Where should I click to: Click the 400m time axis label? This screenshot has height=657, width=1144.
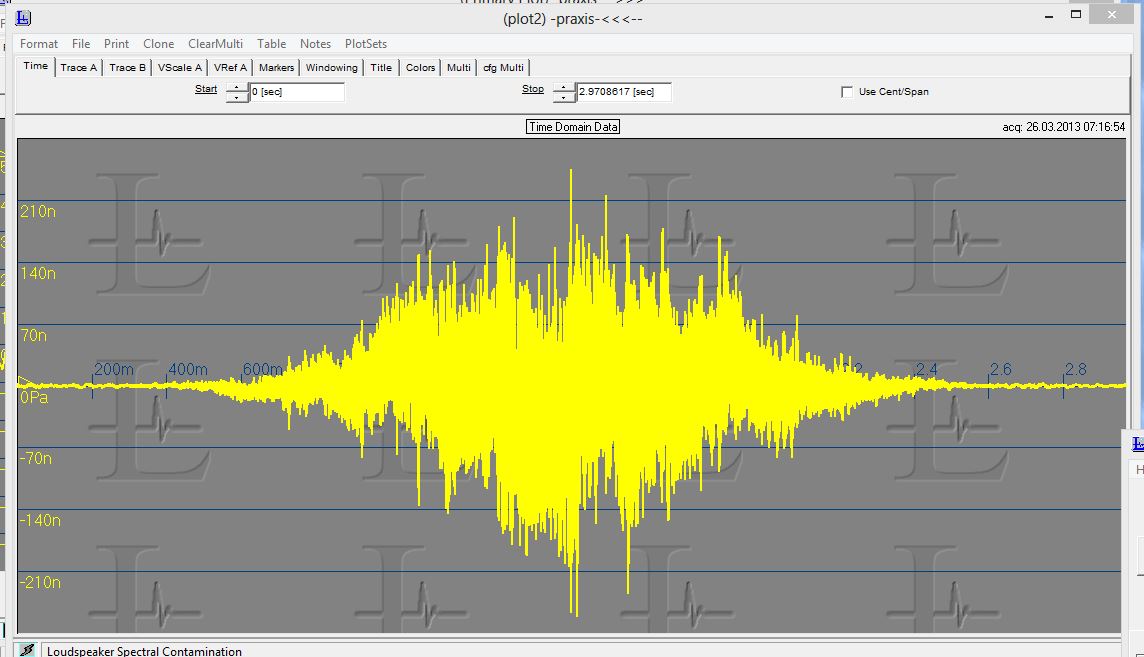click(188, 370)
